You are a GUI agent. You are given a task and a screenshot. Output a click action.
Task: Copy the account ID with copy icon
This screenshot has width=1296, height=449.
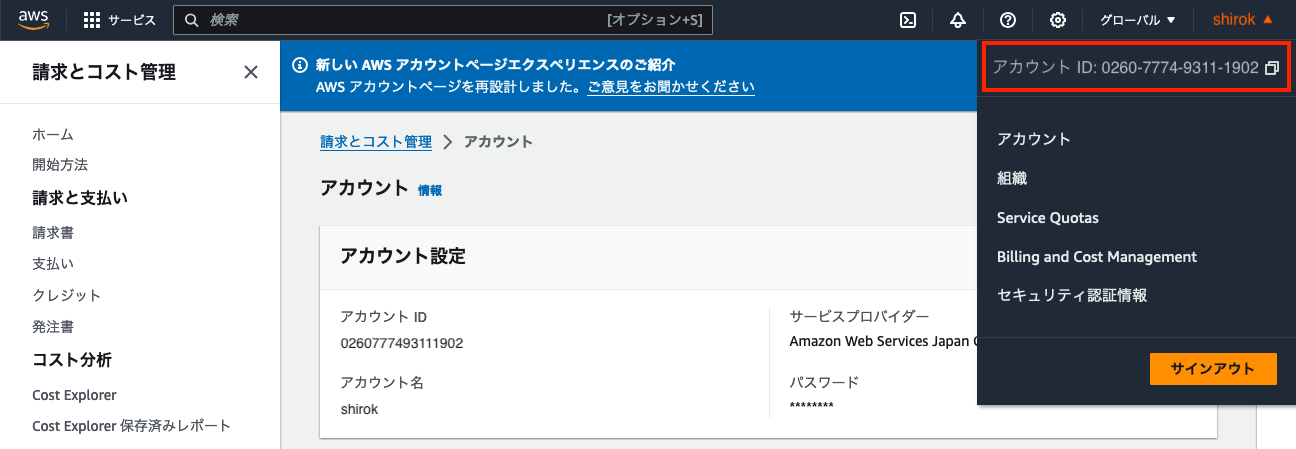[1271, 68]
